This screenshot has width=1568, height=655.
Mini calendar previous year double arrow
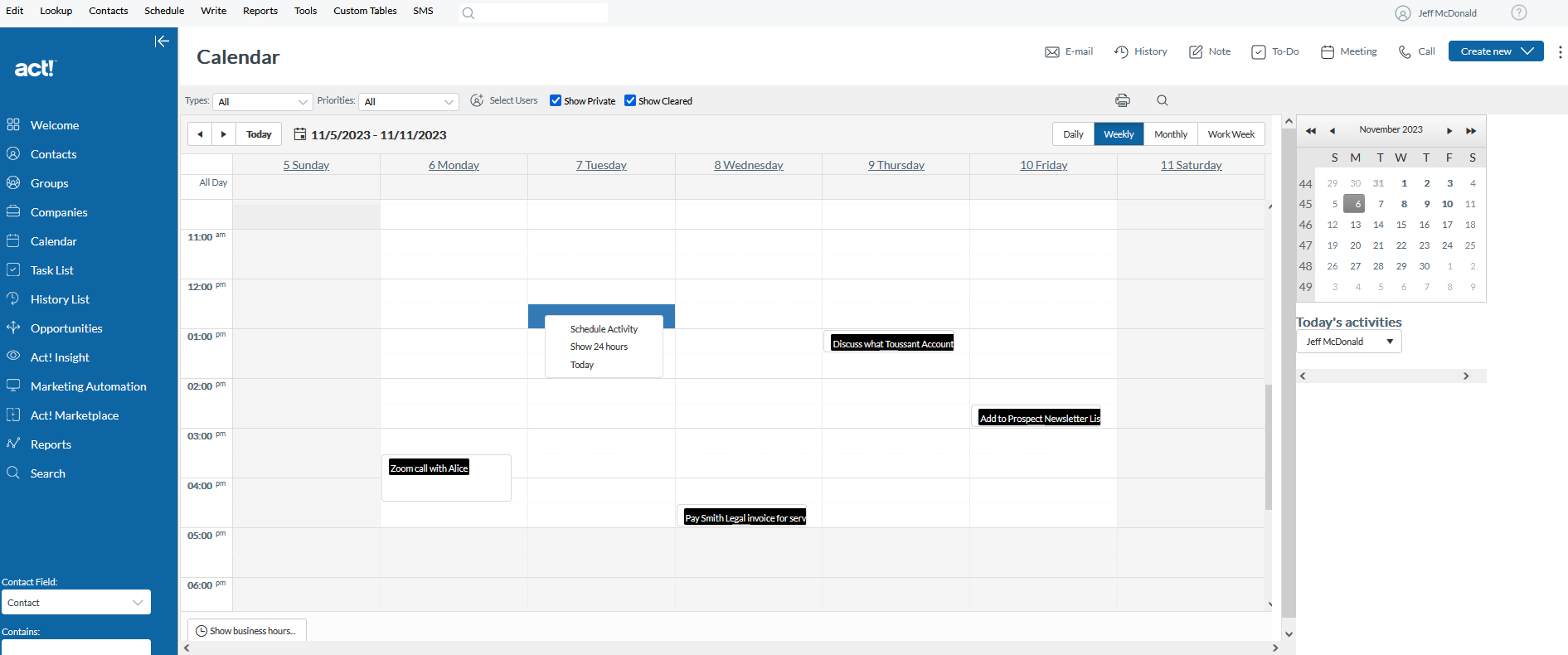point(1311,131)
